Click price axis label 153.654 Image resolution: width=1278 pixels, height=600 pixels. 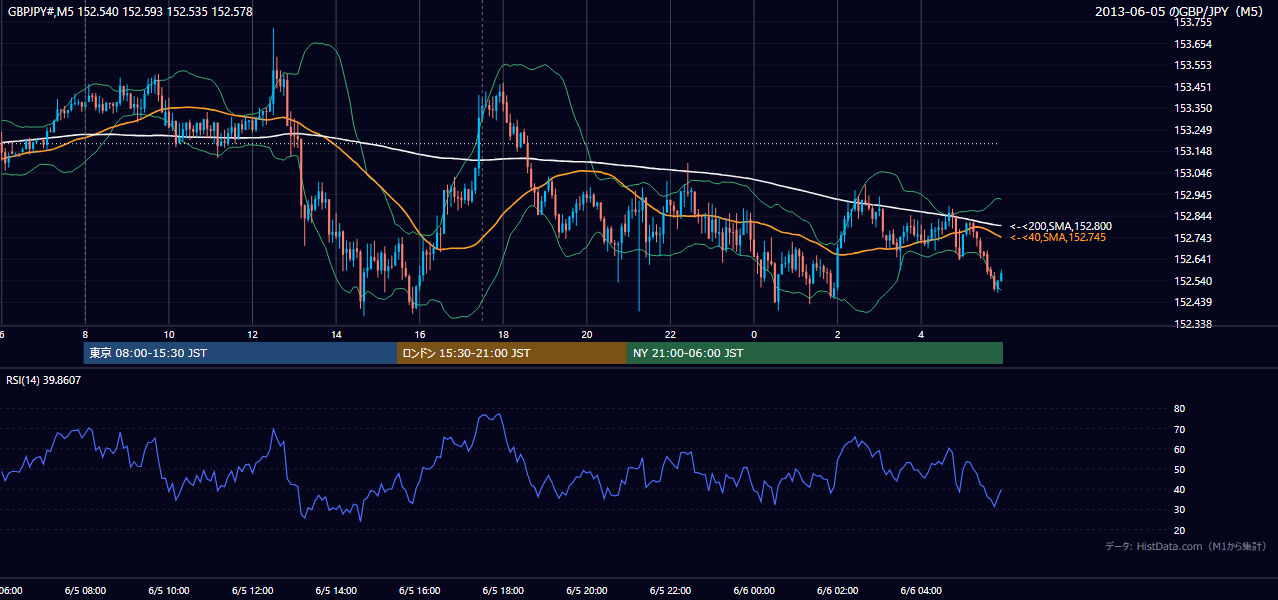(1194, 44)
